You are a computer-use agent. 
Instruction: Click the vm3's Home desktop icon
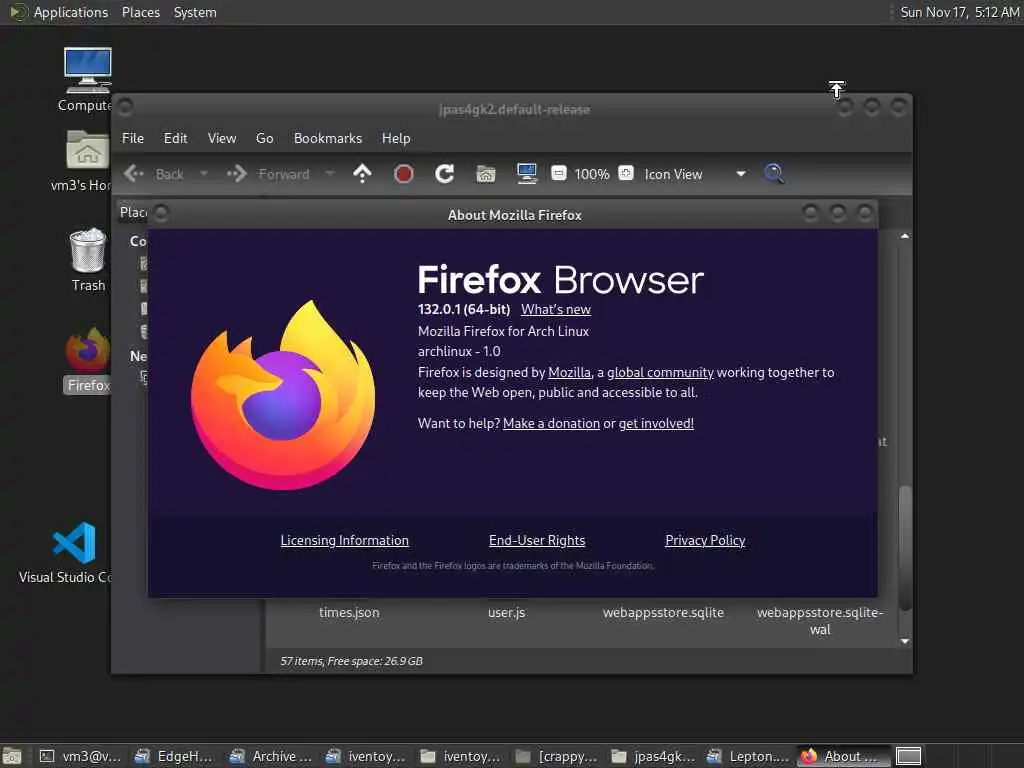click(88, 150)
